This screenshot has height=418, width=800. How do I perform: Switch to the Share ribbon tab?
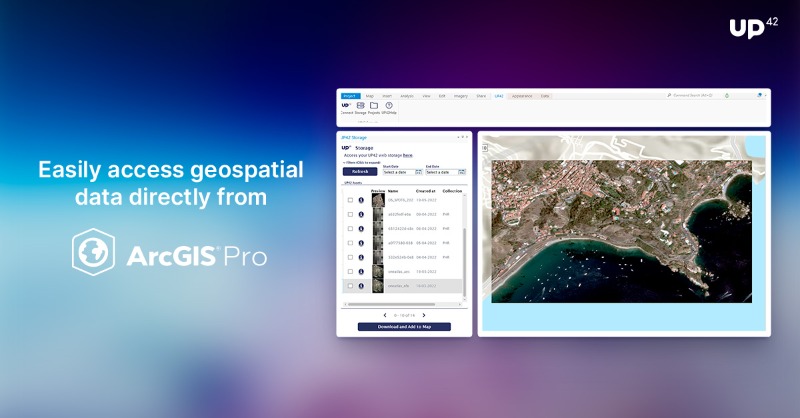pyautogui.click(x=481, y=96)
